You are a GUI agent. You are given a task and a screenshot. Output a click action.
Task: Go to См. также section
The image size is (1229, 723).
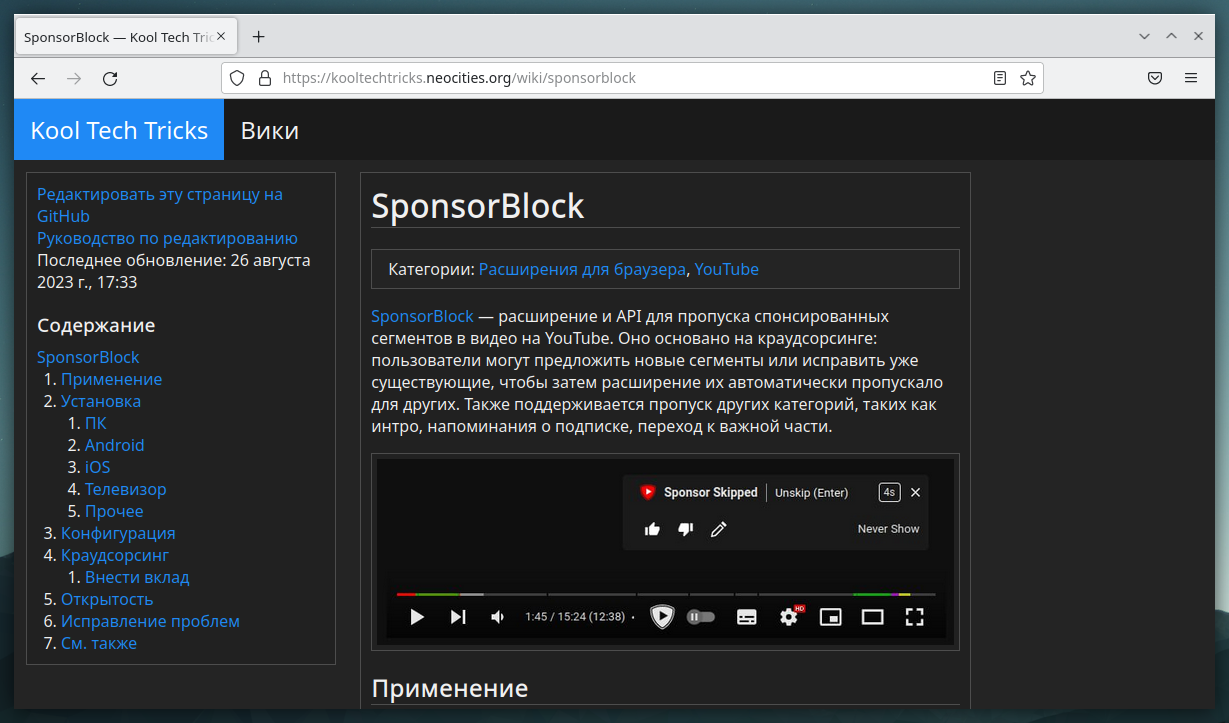coord(99,643)
